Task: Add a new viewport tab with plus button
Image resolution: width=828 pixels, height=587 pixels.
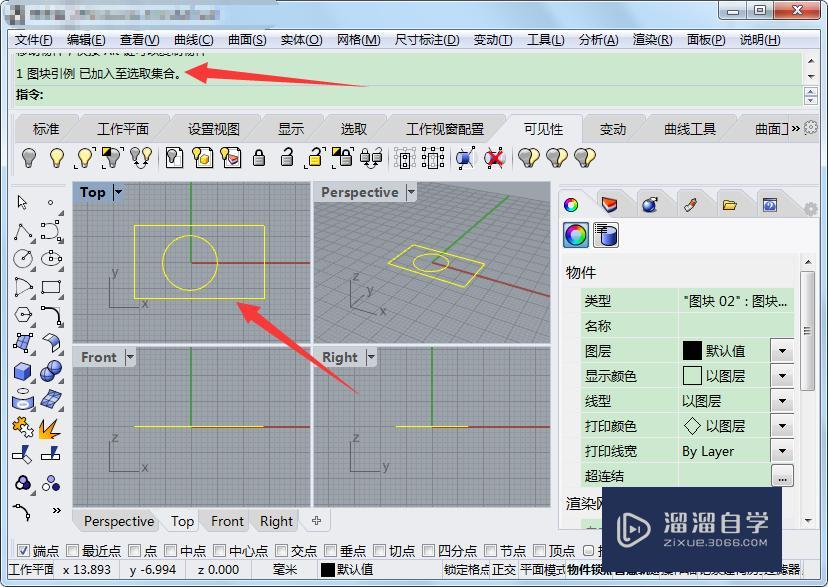Action: [316, 520]
